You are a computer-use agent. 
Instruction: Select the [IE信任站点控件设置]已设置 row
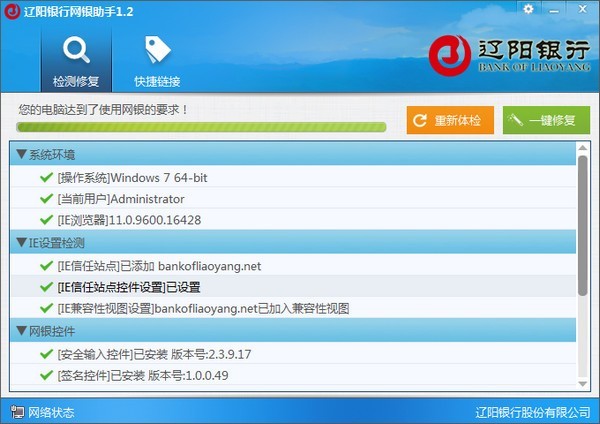pos(293,287)
